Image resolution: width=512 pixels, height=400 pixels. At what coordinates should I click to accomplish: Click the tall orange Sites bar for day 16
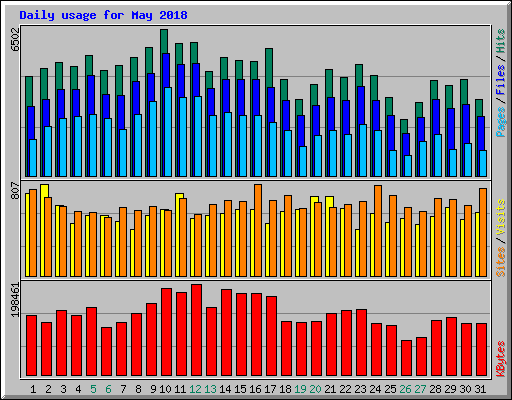pyautogui.click(x=258, y=230)
